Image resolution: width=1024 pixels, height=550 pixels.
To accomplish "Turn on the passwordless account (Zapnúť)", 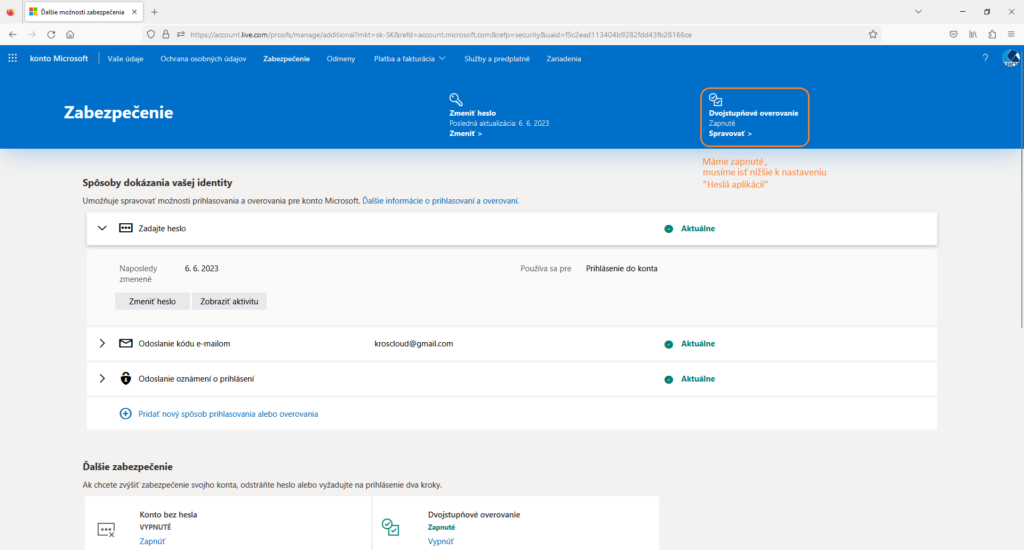I will (x=153, y=540).
